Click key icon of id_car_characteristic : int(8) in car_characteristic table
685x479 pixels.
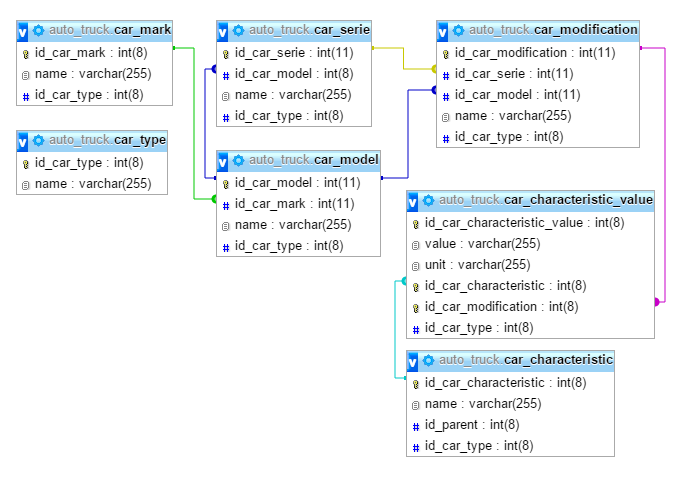tap(415, 384)
